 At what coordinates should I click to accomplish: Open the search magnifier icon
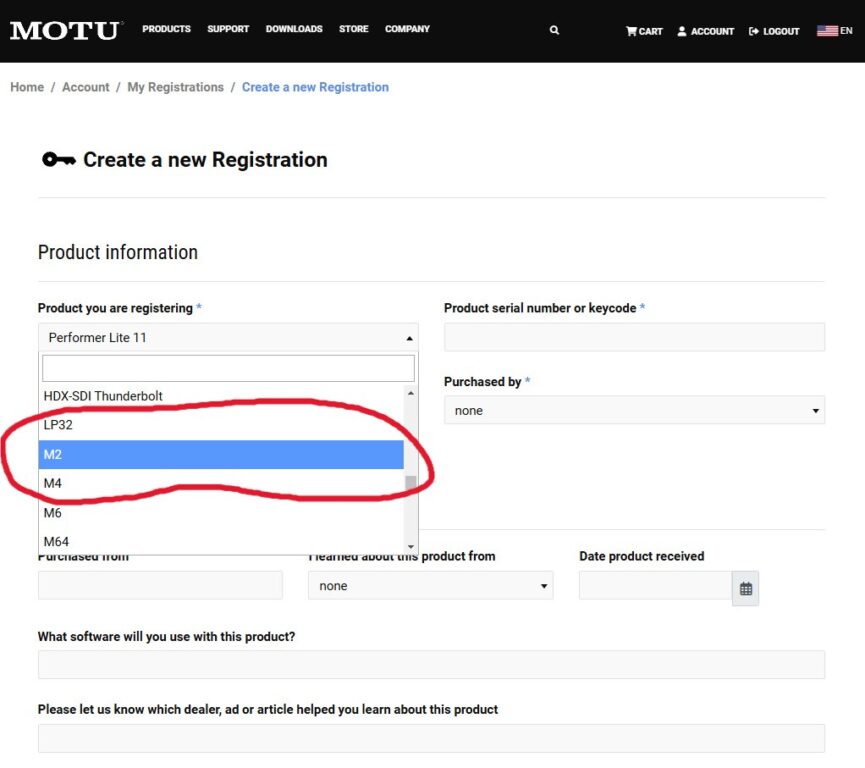(x=554, y=30)
